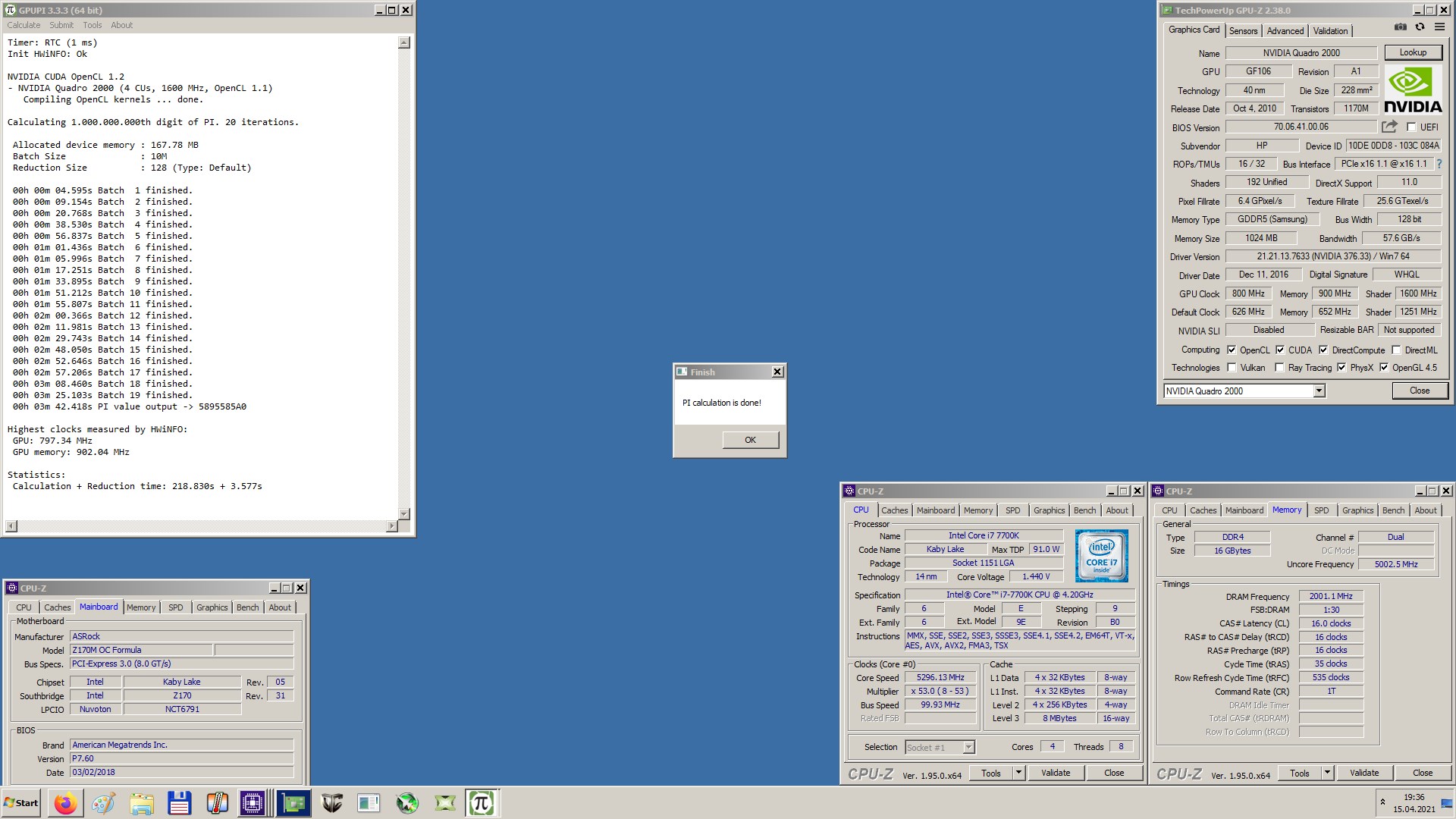Image resolution: width=1456 pixels, height=819 pixels.
Task: Click the GPUPI vertical scrollbar up arrow
Action: point(404,42)
